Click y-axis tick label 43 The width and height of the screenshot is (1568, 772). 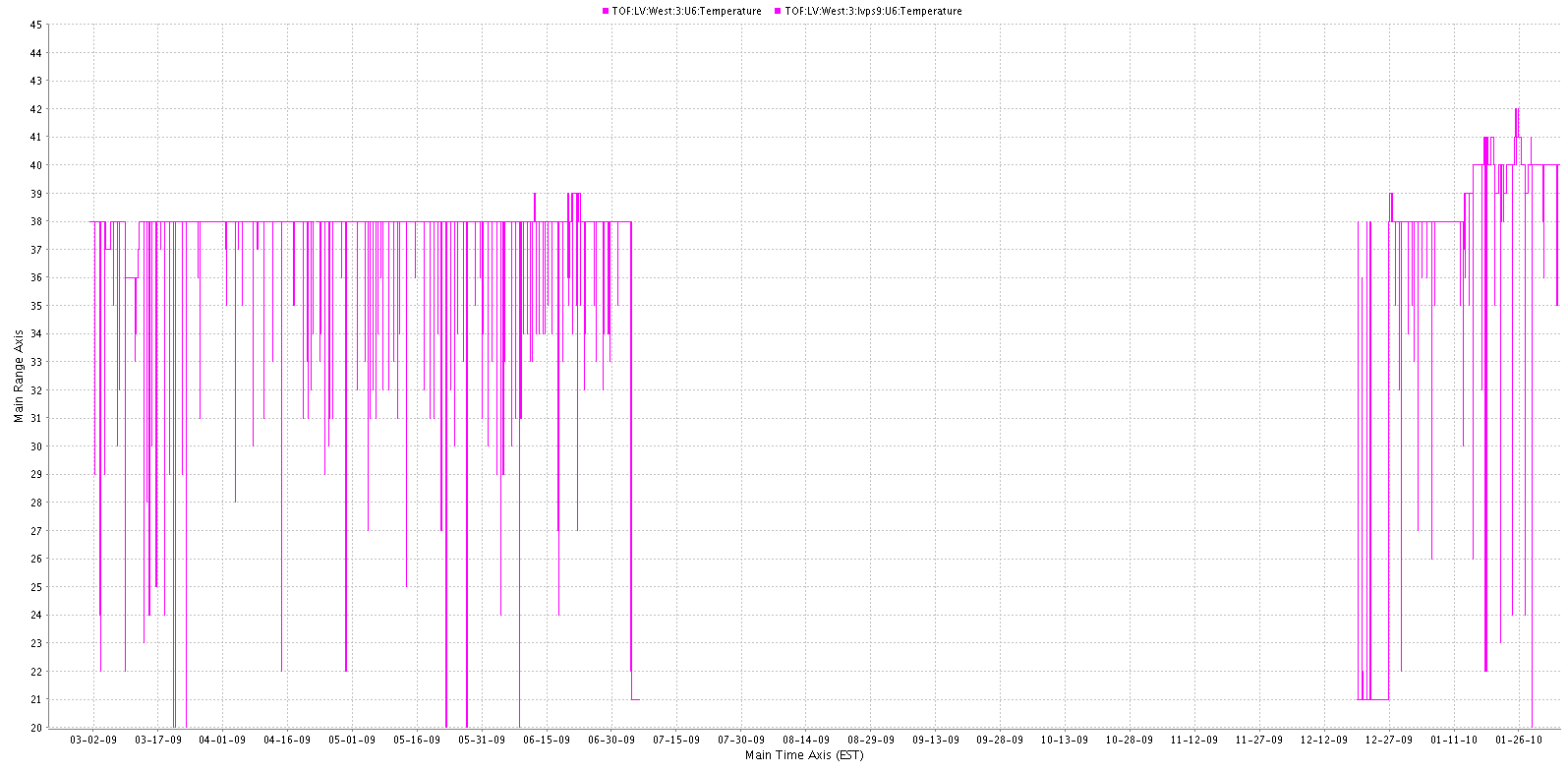pos(35,81)
